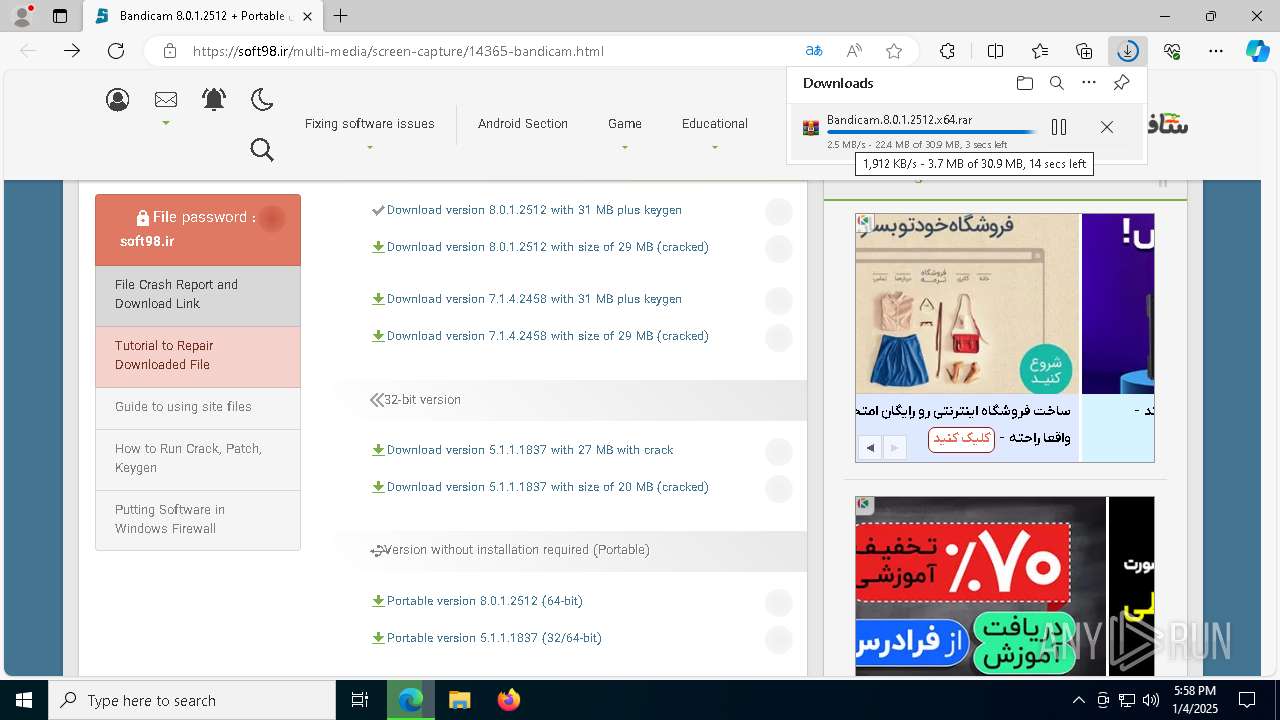This screenshot has width=1280, height=720.
Task: Open Extensions puzzle icon
Action: pyautogui.click(x=947, y=51)
